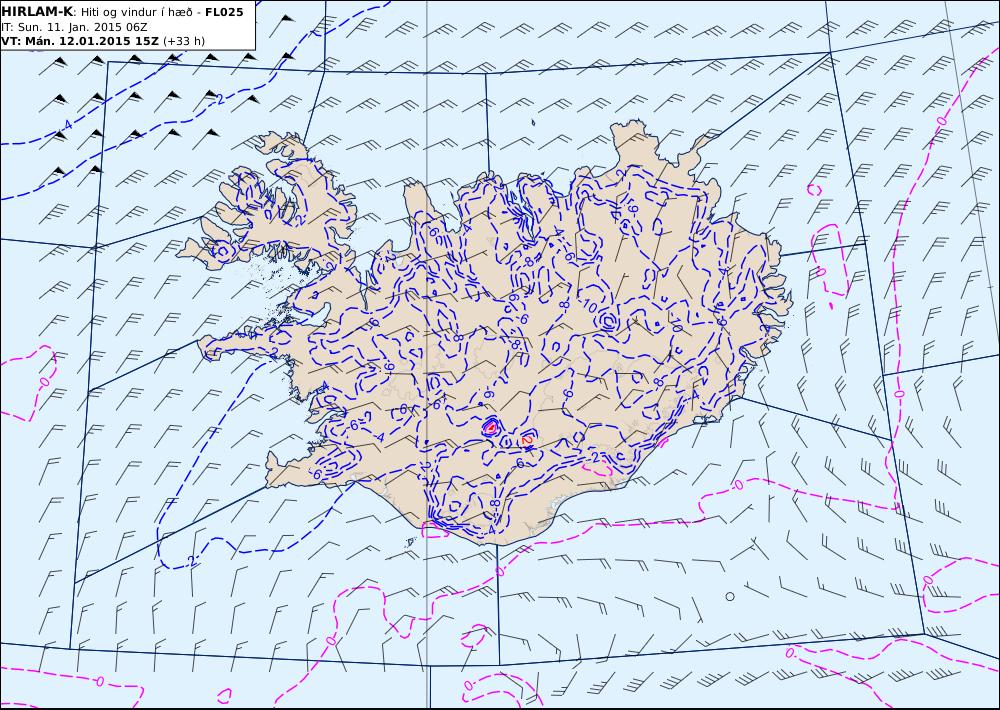Click the small open circle marker over the sea
The image size is (1000, 710).
730,596
